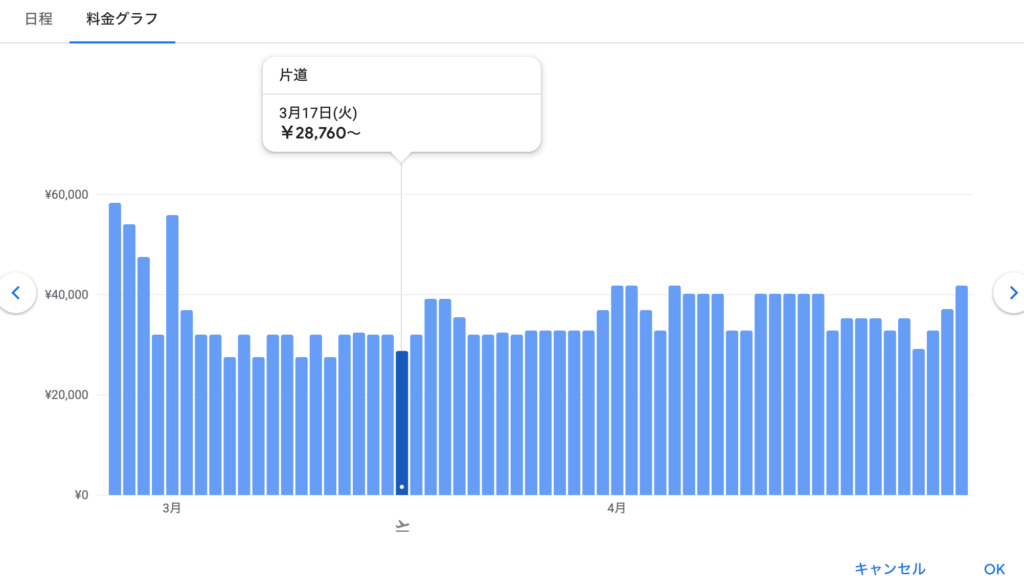Confirm with the OK button
This screenshot has height=587, width=1024.
click(x=993, y=568)
